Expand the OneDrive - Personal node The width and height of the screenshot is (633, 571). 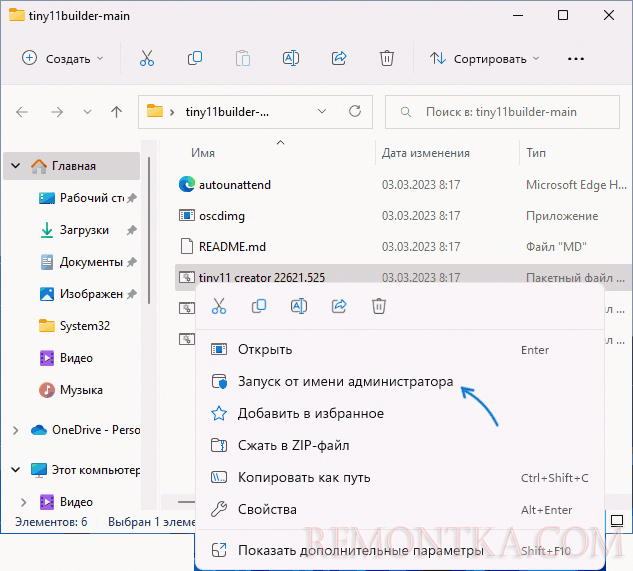click(16, 430)
